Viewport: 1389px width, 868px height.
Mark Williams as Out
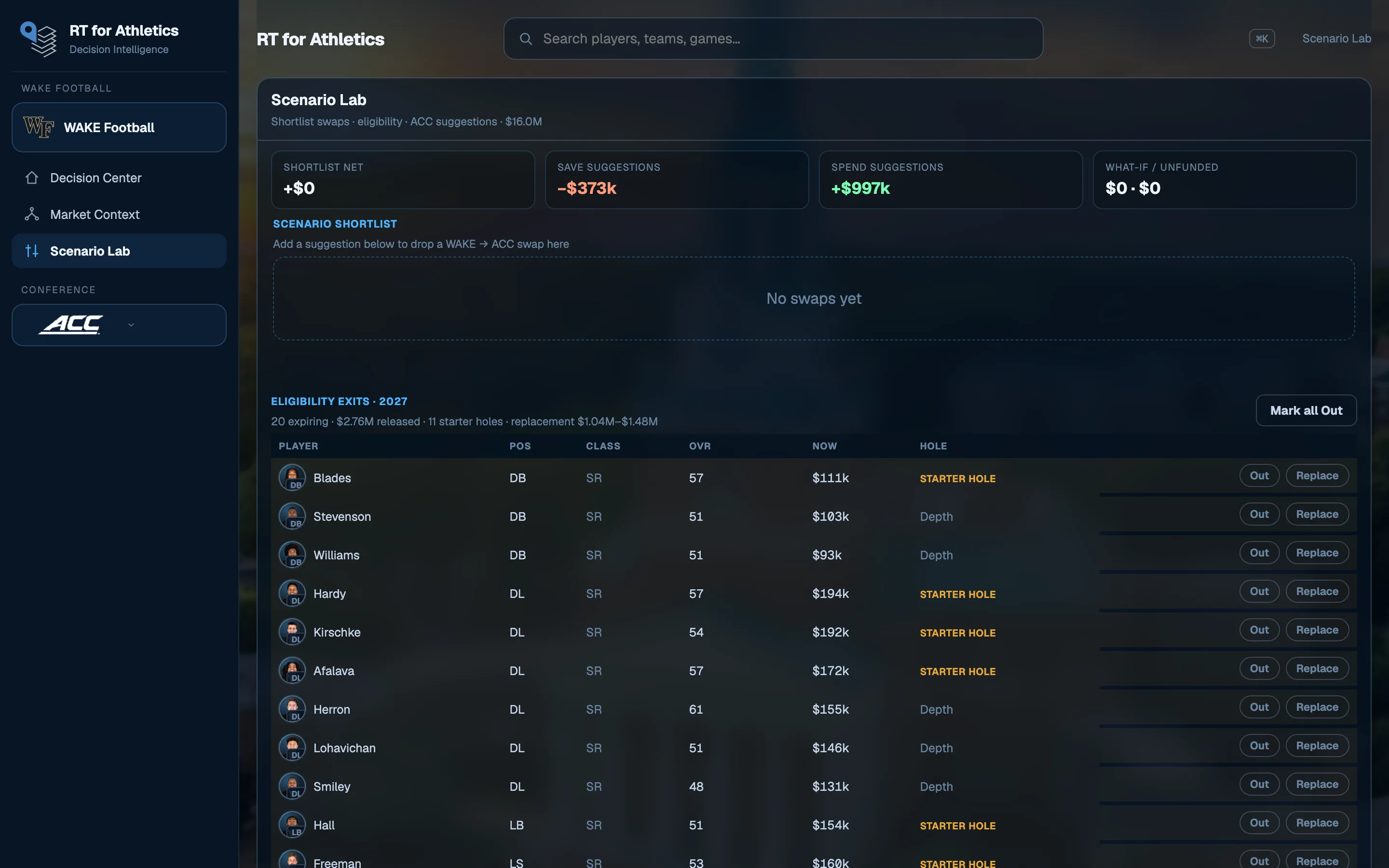coord(1259,552)
